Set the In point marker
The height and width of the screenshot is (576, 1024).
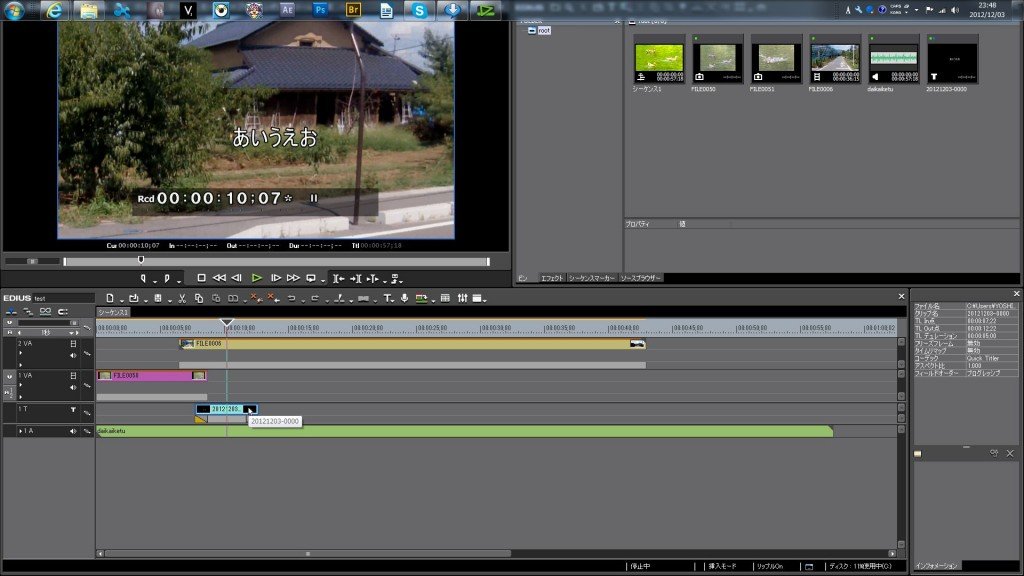[x=144, y=278]
